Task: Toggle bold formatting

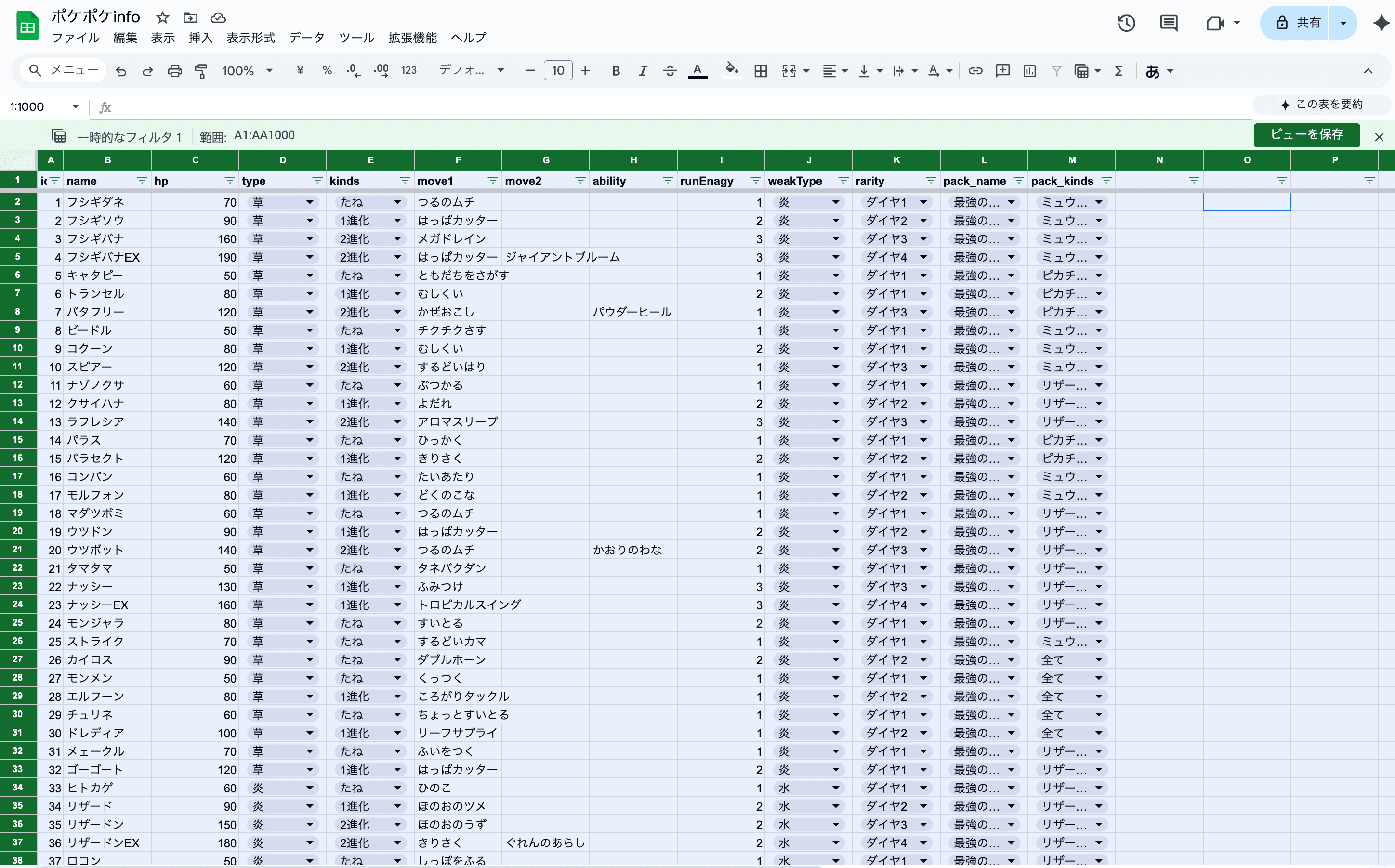Action: (x=616, y=71)
